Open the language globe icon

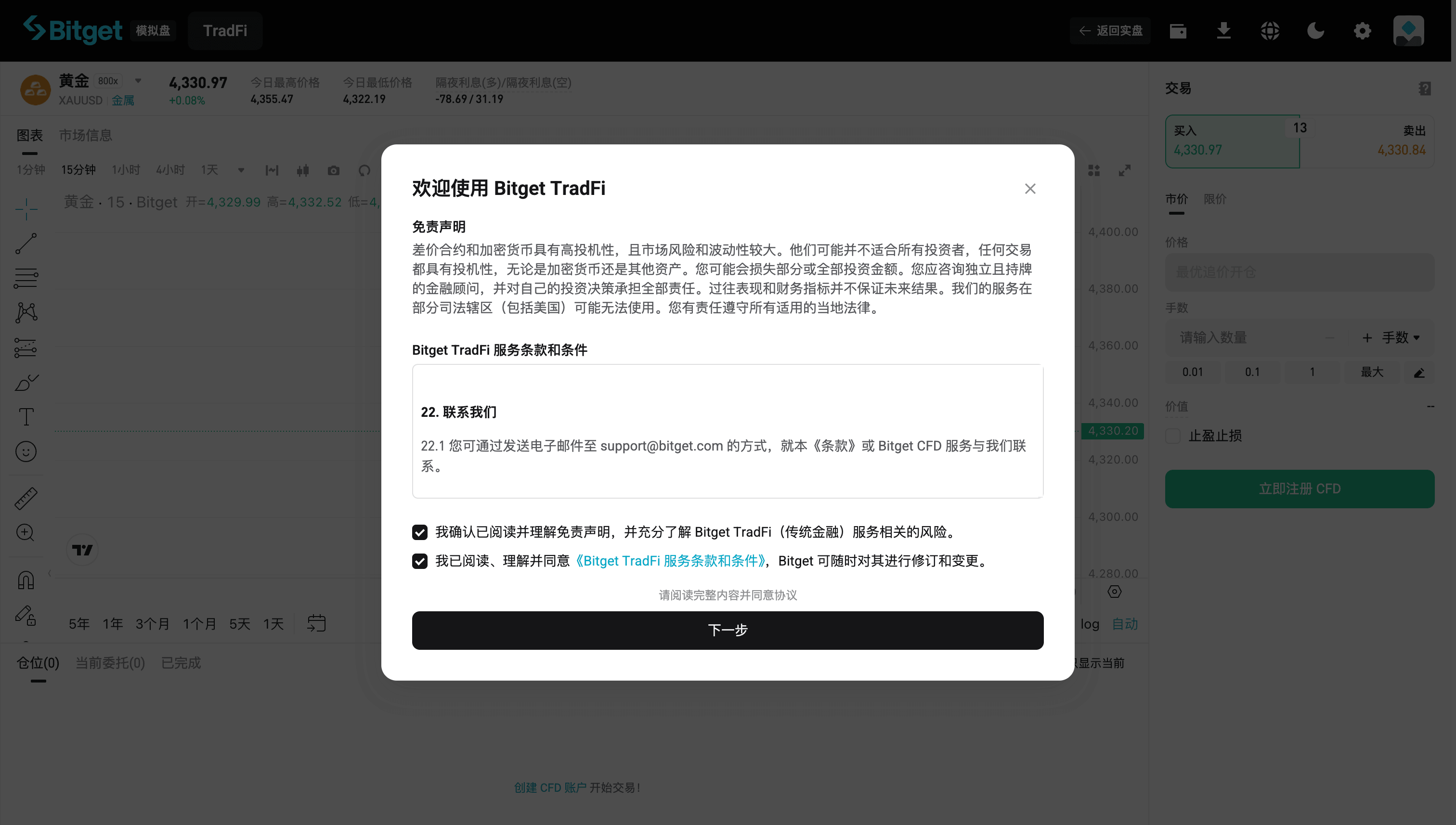tap(1270, 31)
